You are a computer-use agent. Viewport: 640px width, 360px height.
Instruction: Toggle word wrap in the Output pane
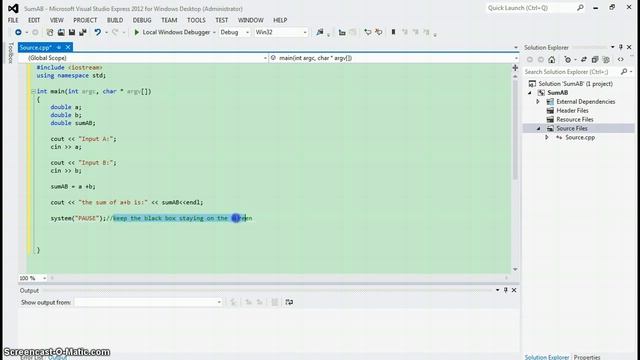pos(289,302)
